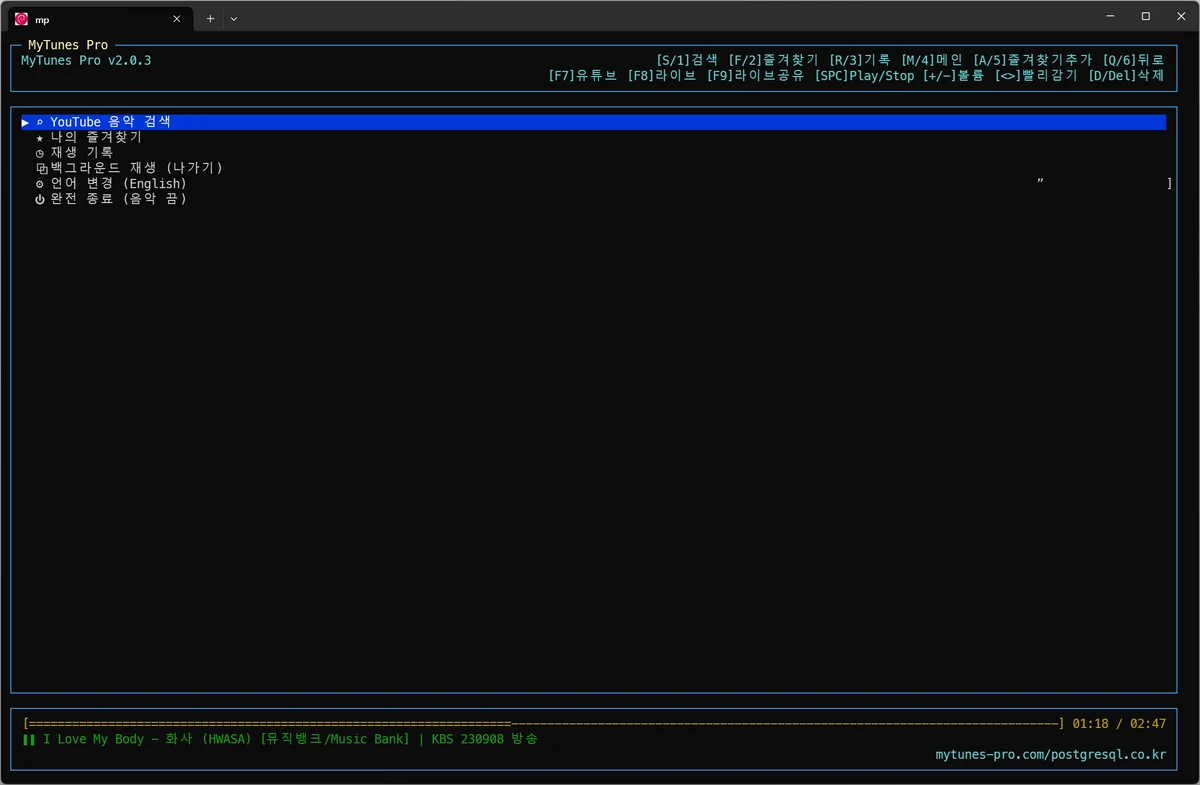1200x785 pixels.
Task: Click the unplayed dashed part of progress bar
Action: 785,723
